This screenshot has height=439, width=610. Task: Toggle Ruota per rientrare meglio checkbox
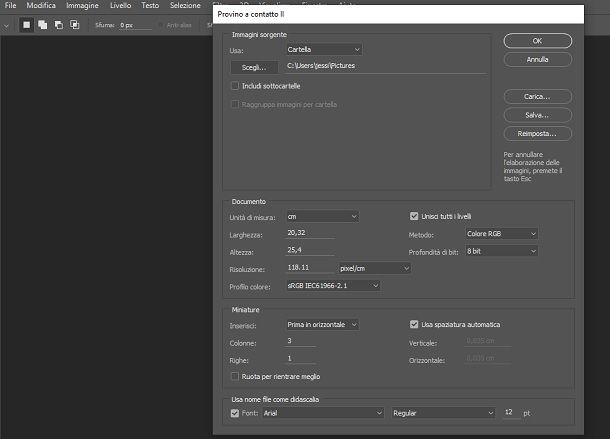pos(235,376)
